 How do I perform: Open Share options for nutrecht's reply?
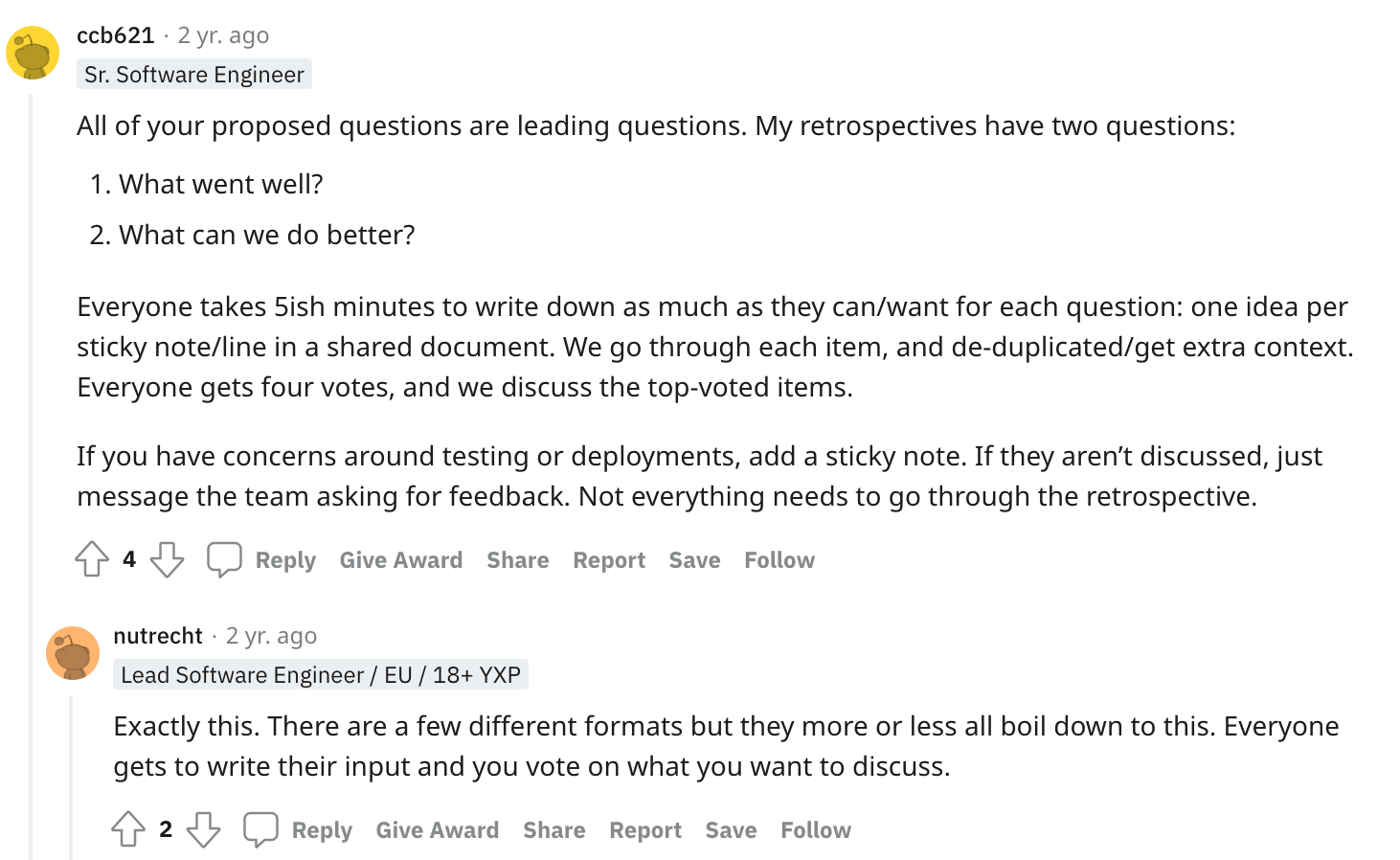click(553, 829)
